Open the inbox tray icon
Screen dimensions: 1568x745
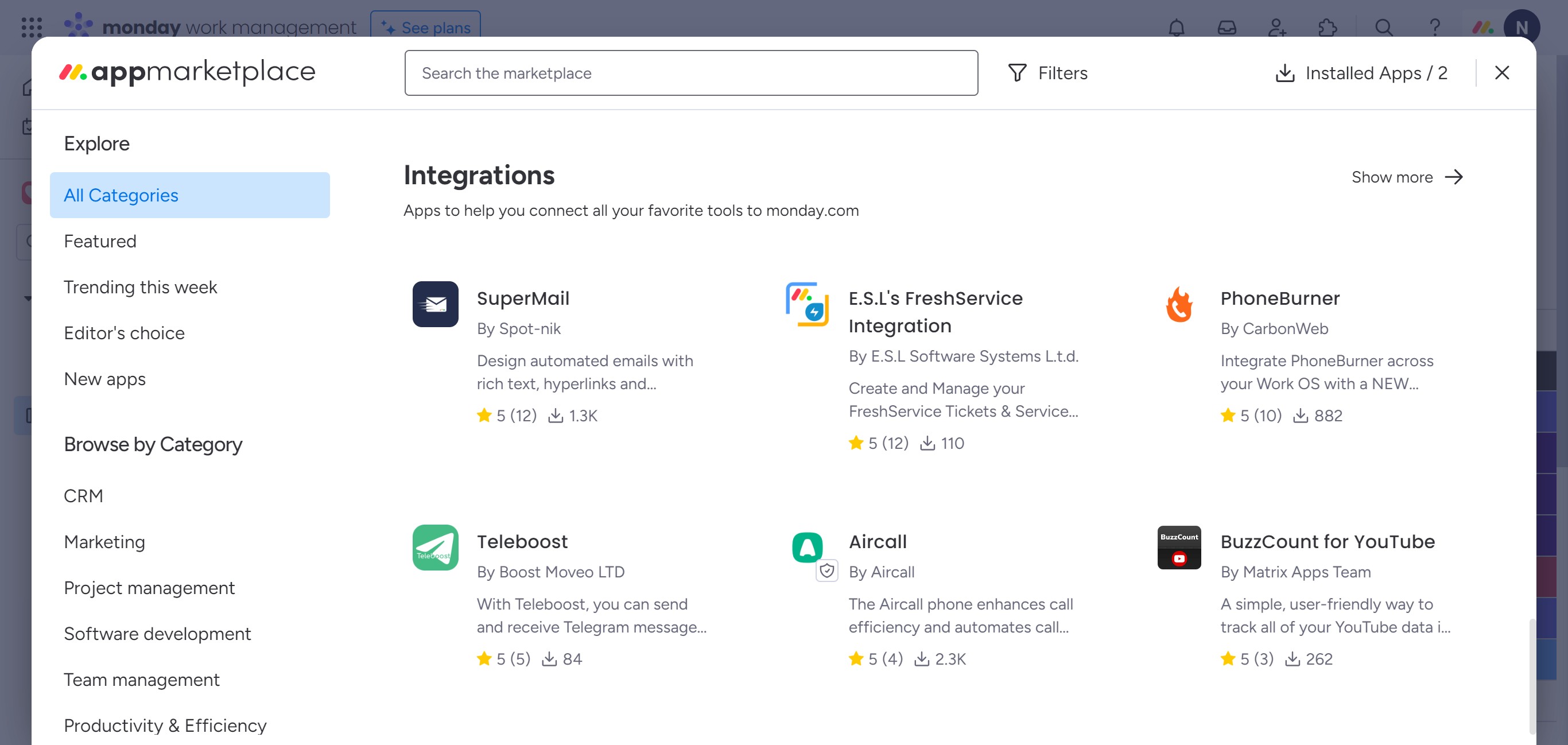(1227, 28)
